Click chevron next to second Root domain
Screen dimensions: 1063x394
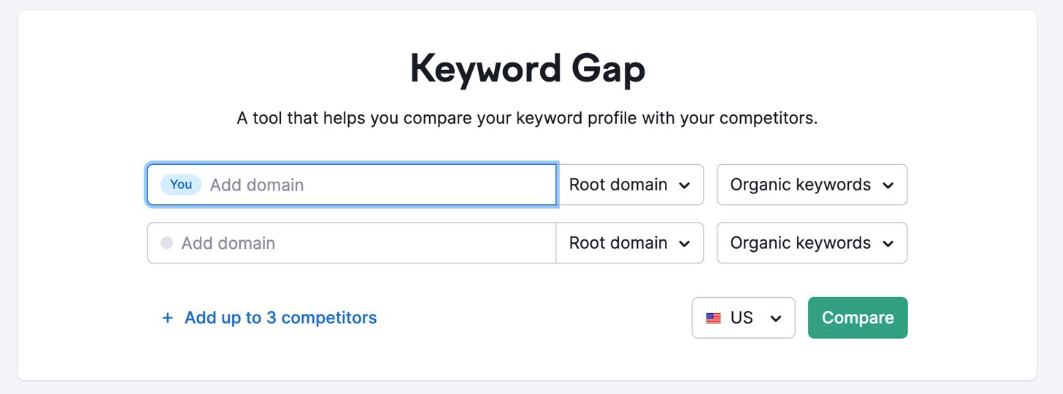click(684, 243)
